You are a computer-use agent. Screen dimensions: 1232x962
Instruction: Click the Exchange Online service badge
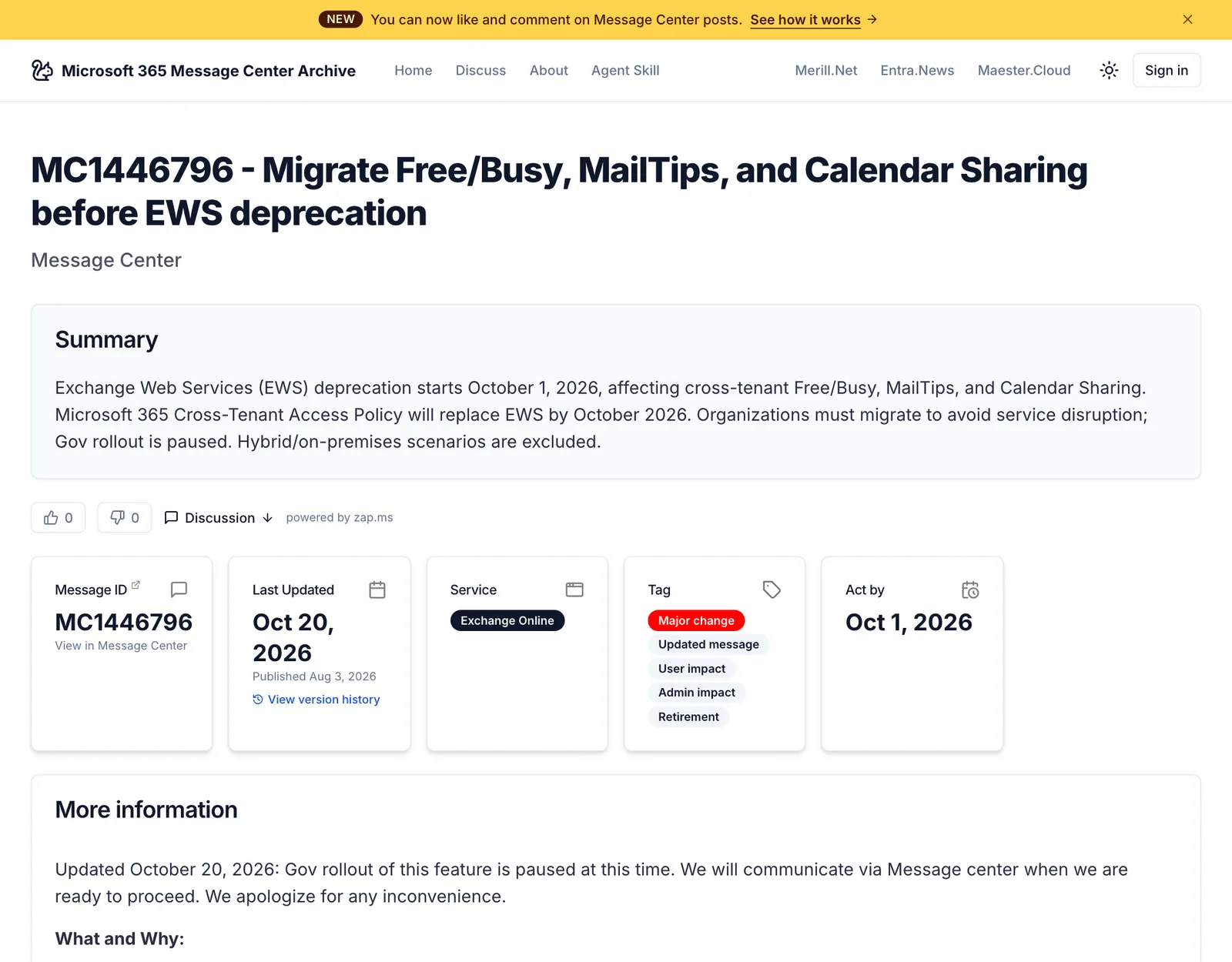507,620
